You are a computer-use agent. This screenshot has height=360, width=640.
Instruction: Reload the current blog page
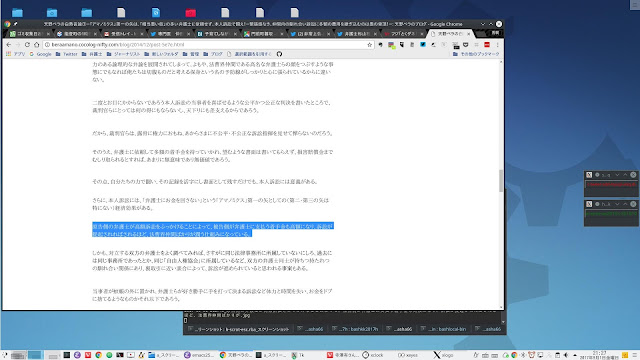pyautogui.click(x=27, y=45)
